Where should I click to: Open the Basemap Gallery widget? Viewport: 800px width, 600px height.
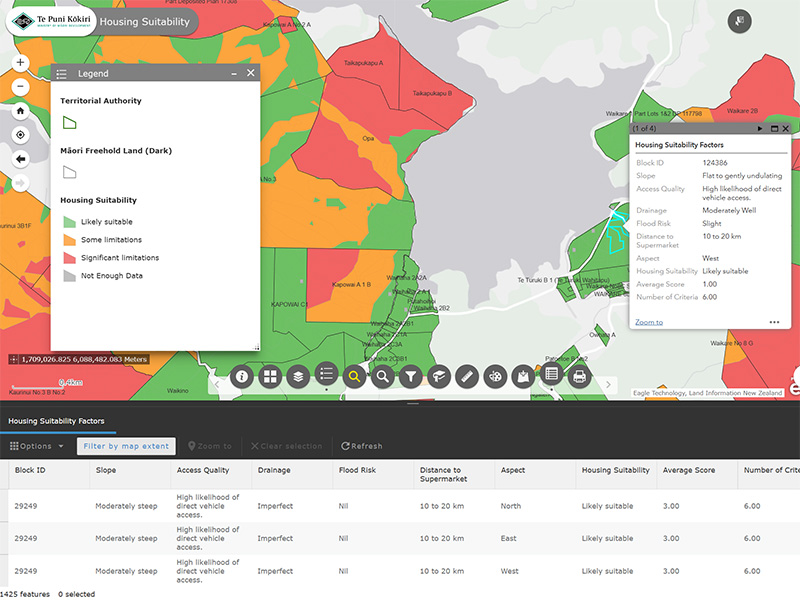[x=269, y=377]
